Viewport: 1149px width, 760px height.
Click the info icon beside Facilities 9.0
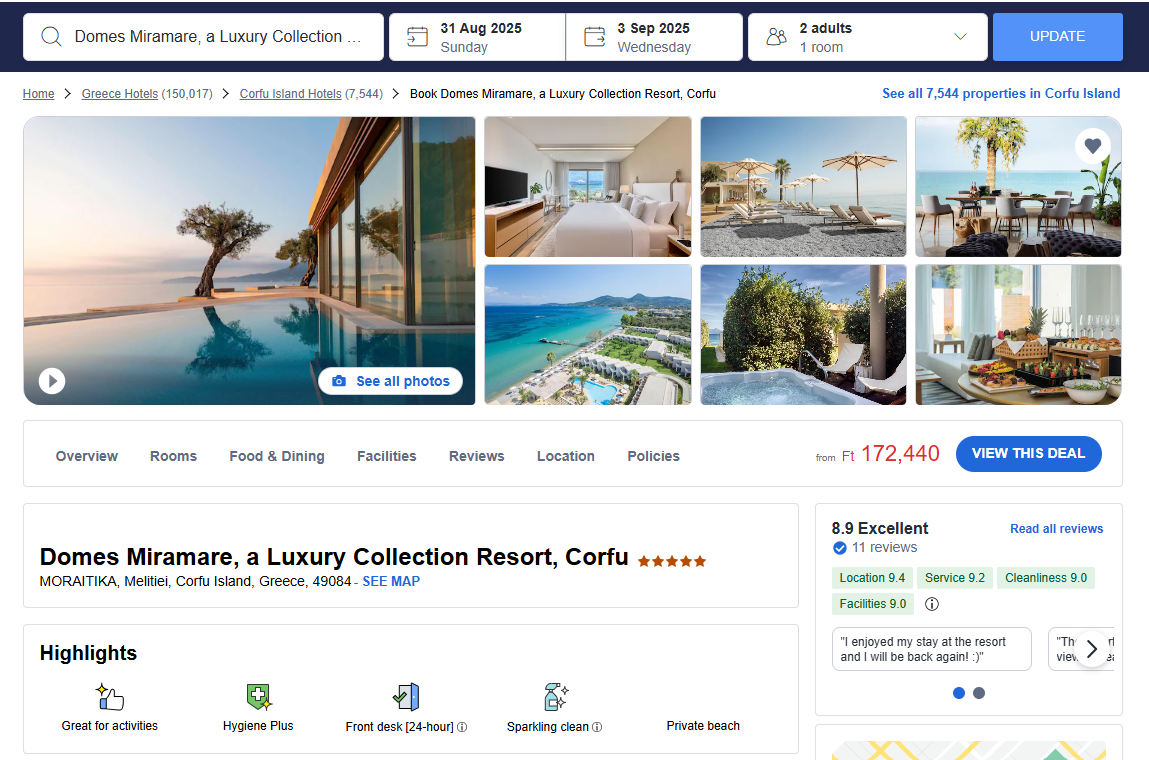931,604
